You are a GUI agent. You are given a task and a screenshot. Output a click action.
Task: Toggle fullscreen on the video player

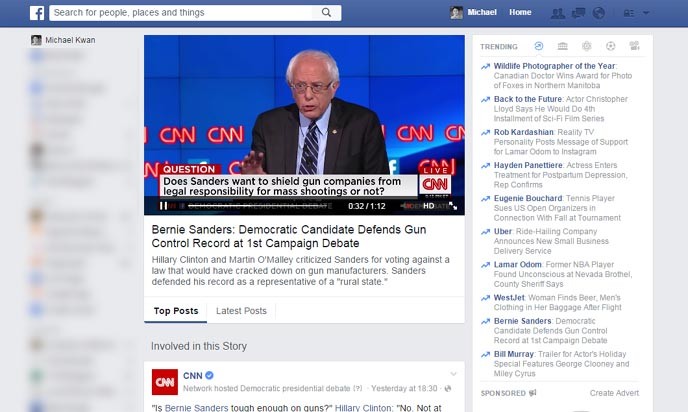tap(453, 206)
